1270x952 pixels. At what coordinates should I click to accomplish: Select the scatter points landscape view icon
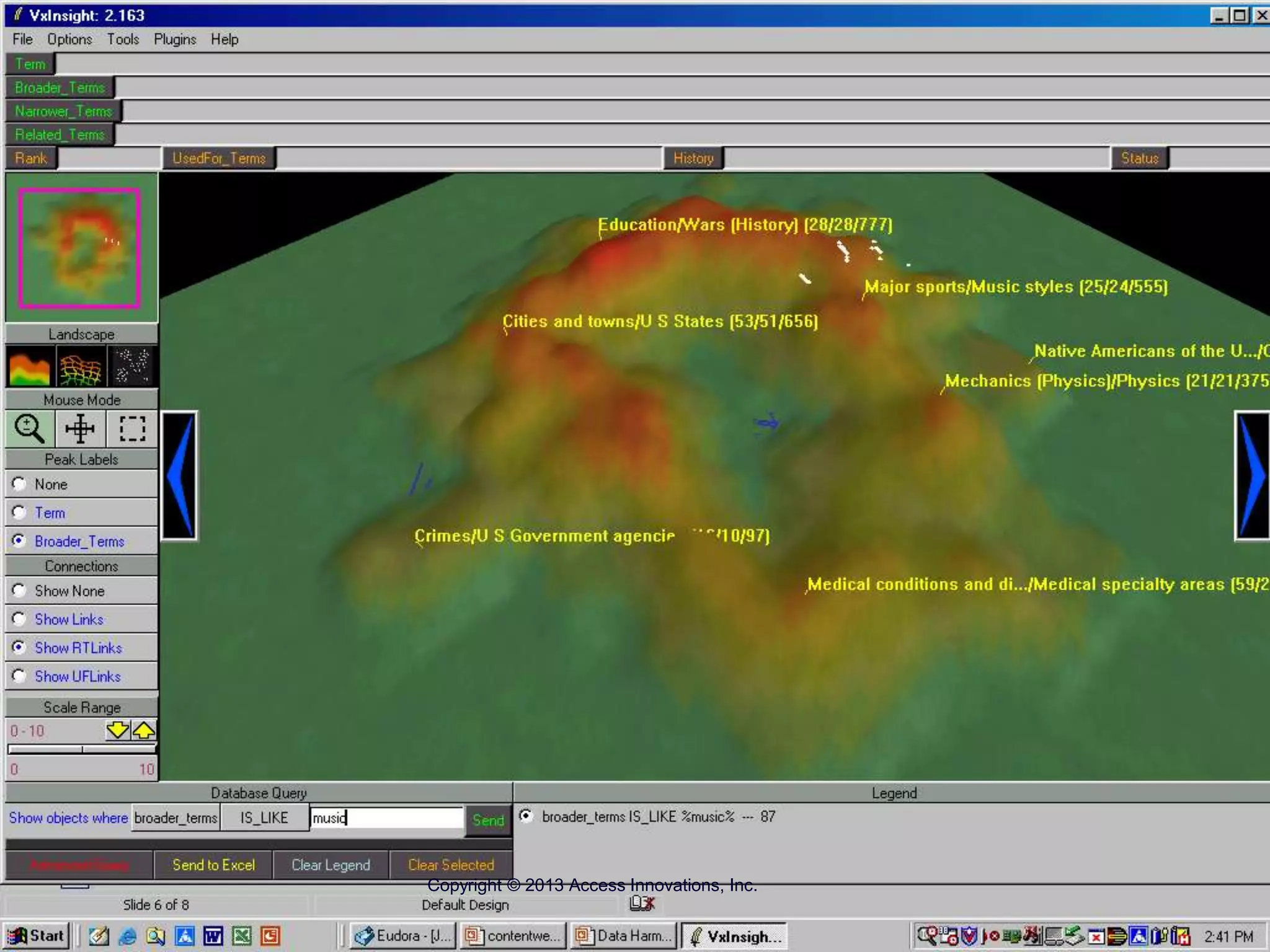point(132,366)
